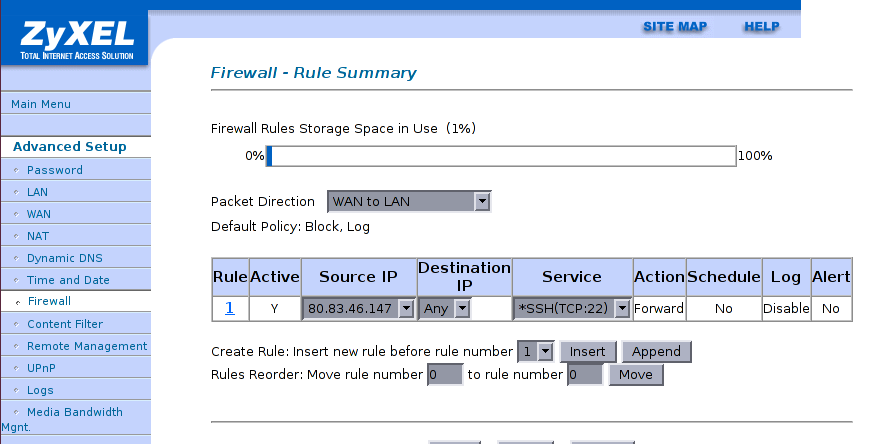
Task: Focus the to rule number field
Action: point(585,375)
